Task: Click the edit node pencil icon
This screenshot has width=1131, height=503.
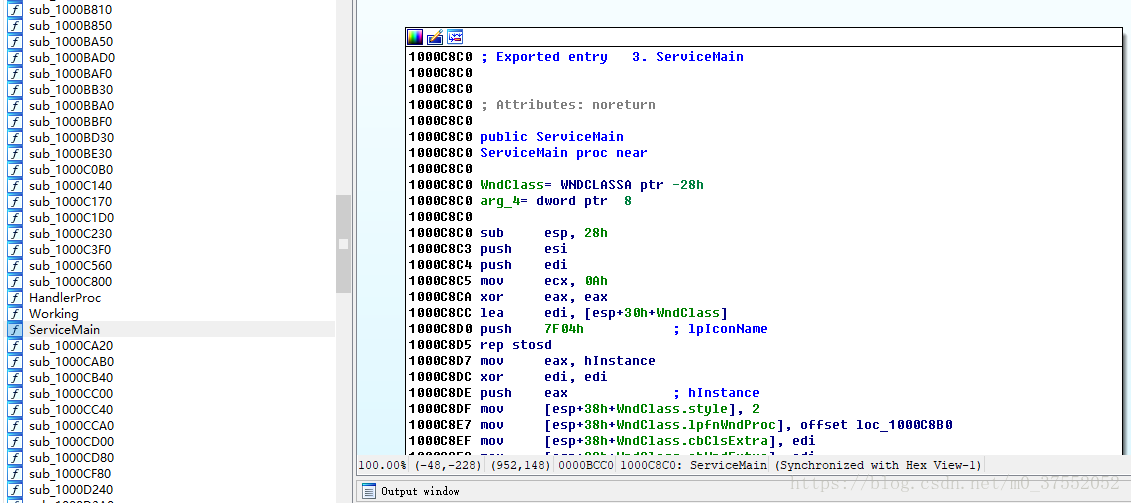Action: pos(435,37)
